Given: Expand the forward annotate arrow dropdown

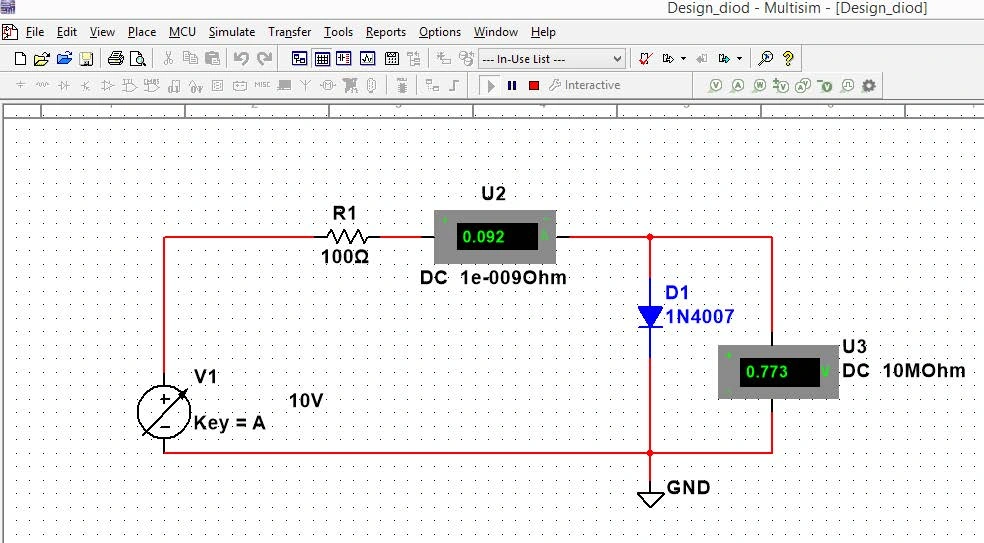Looking at the screenshot, I should 739,59.
